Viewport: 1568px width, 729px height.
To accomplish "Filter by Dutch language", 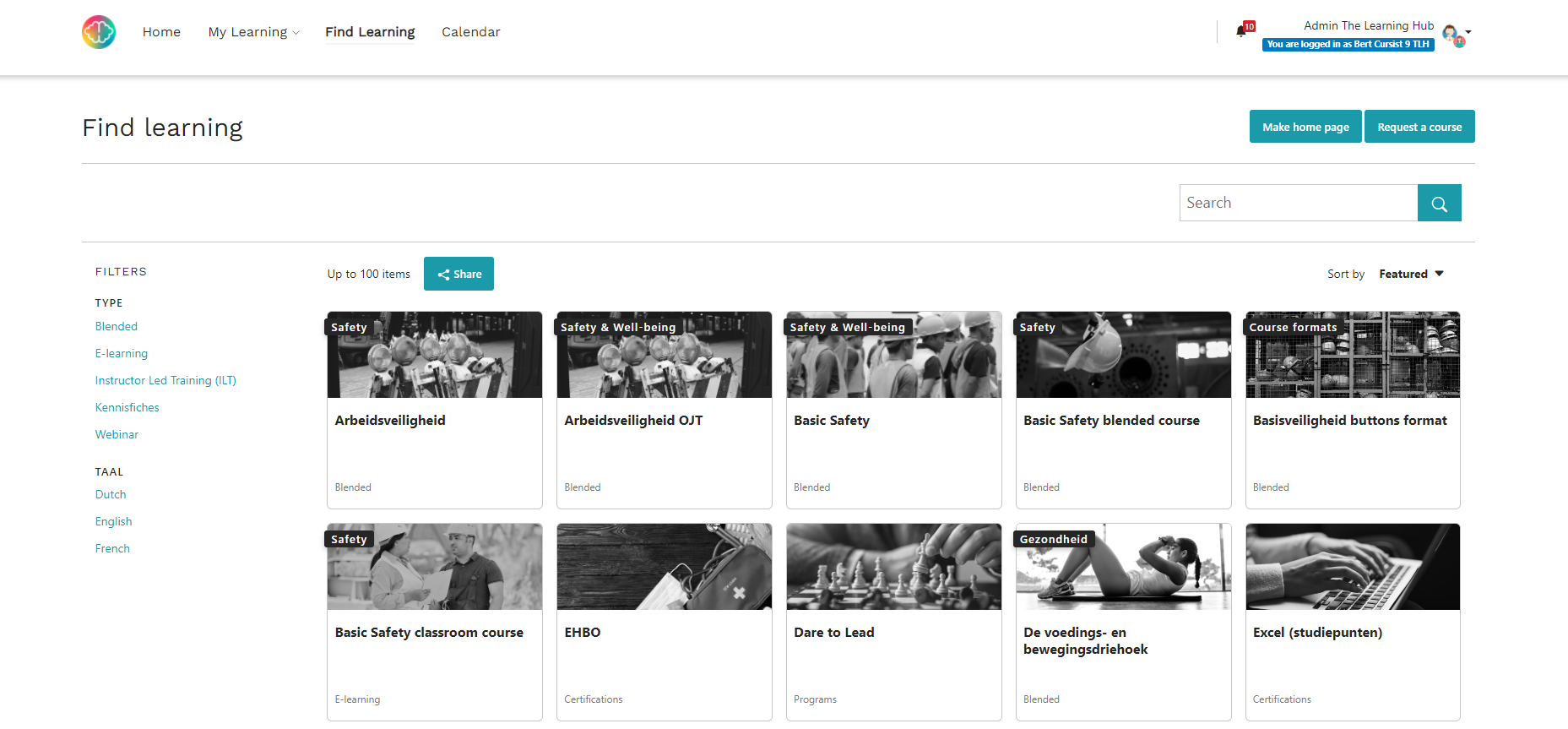I will point(111,494).
